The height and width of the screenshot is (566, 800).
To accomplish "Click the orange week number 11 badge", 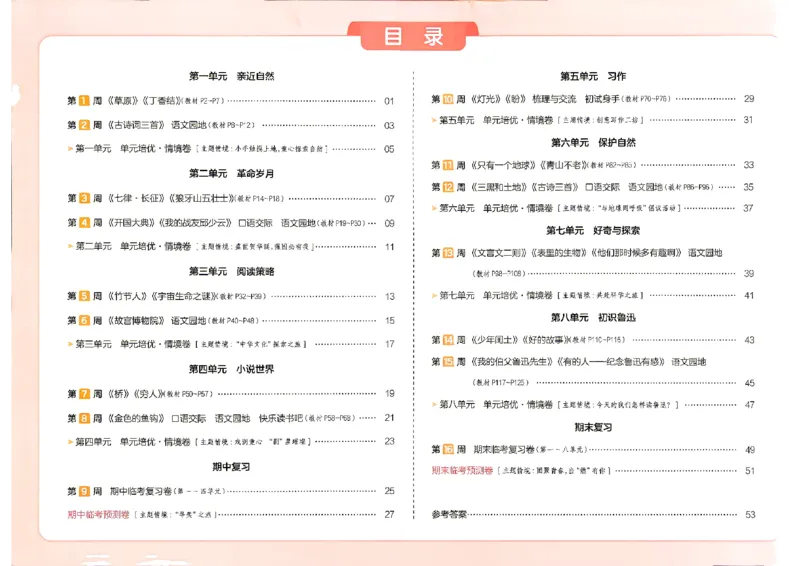I will click(x=448, y=165).
